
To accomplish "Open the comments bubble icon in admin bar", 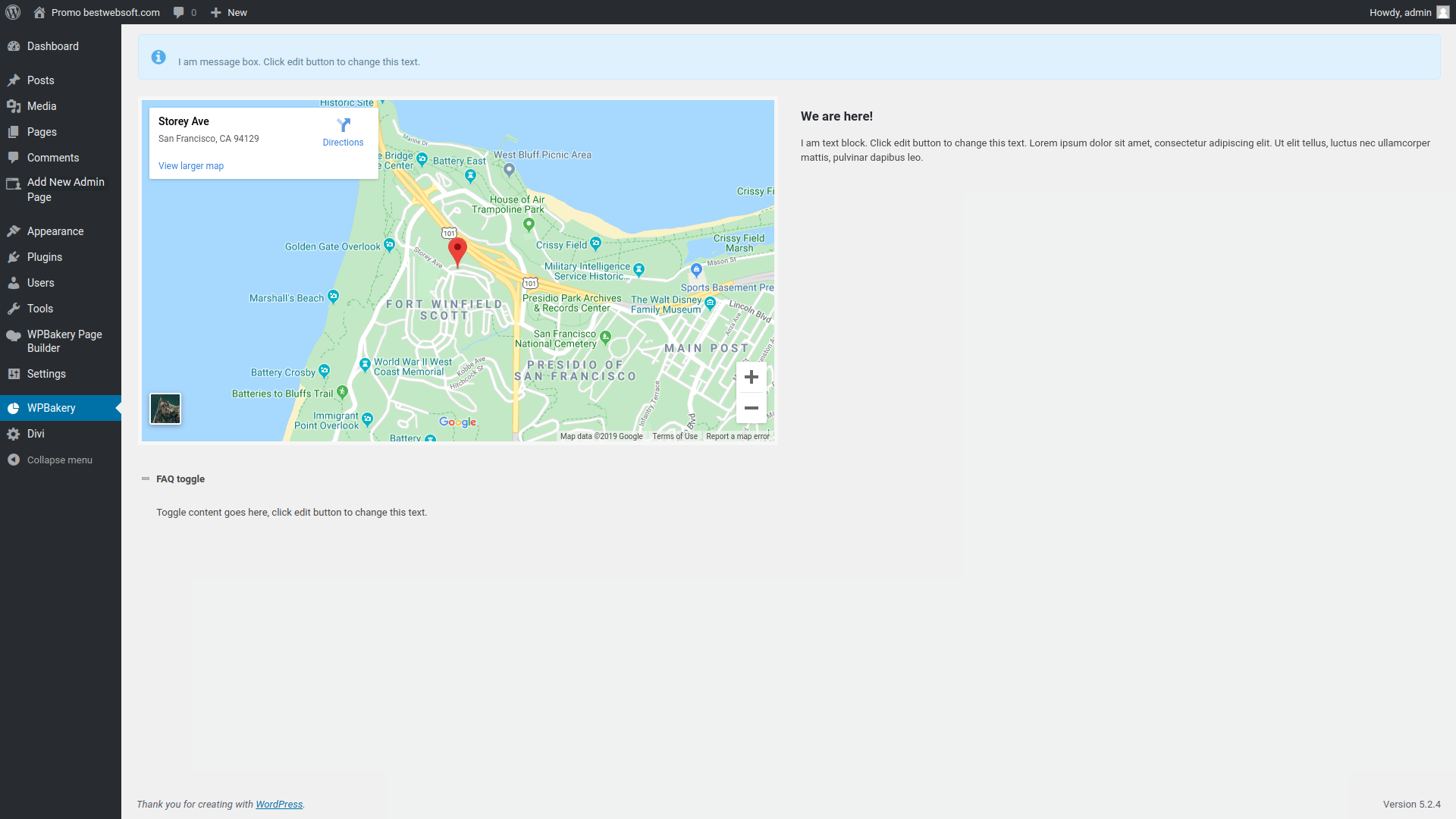I will coord(178,12).
